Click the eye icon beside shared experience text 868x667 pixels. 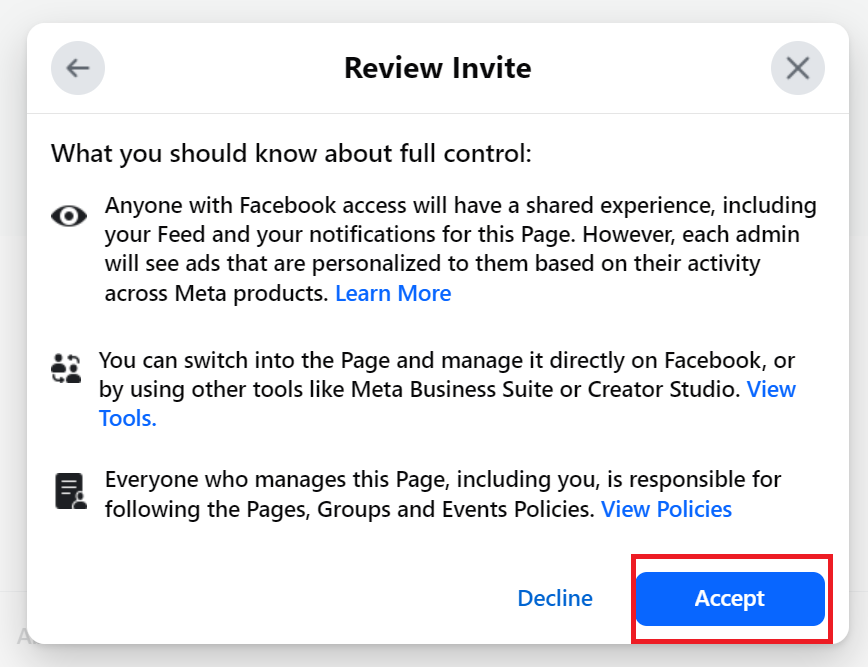pos(69,216)
